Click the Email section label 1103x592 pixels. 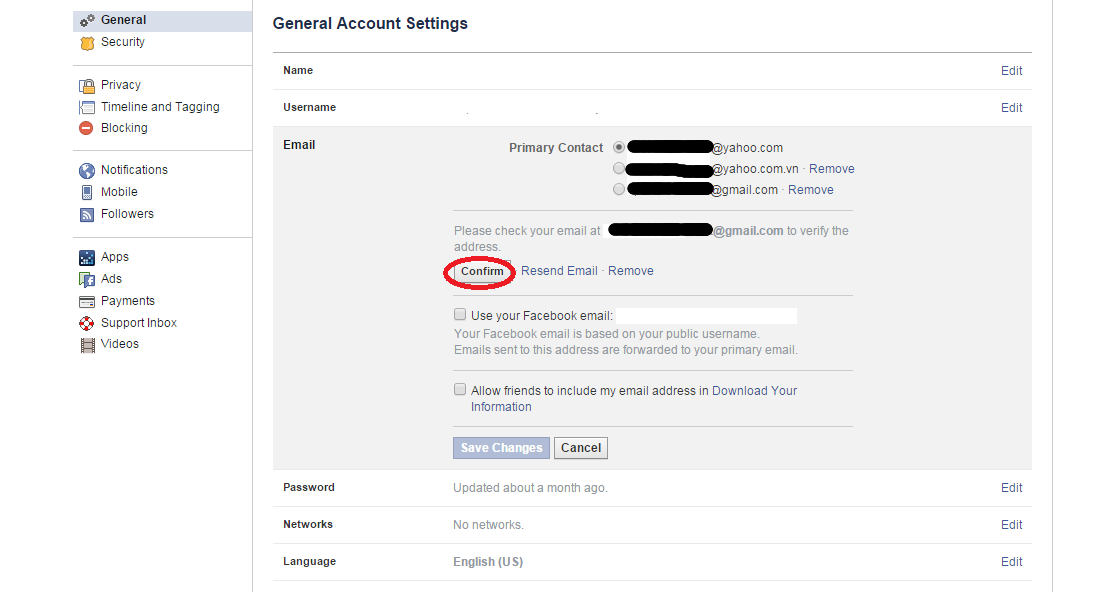(299, 145)
